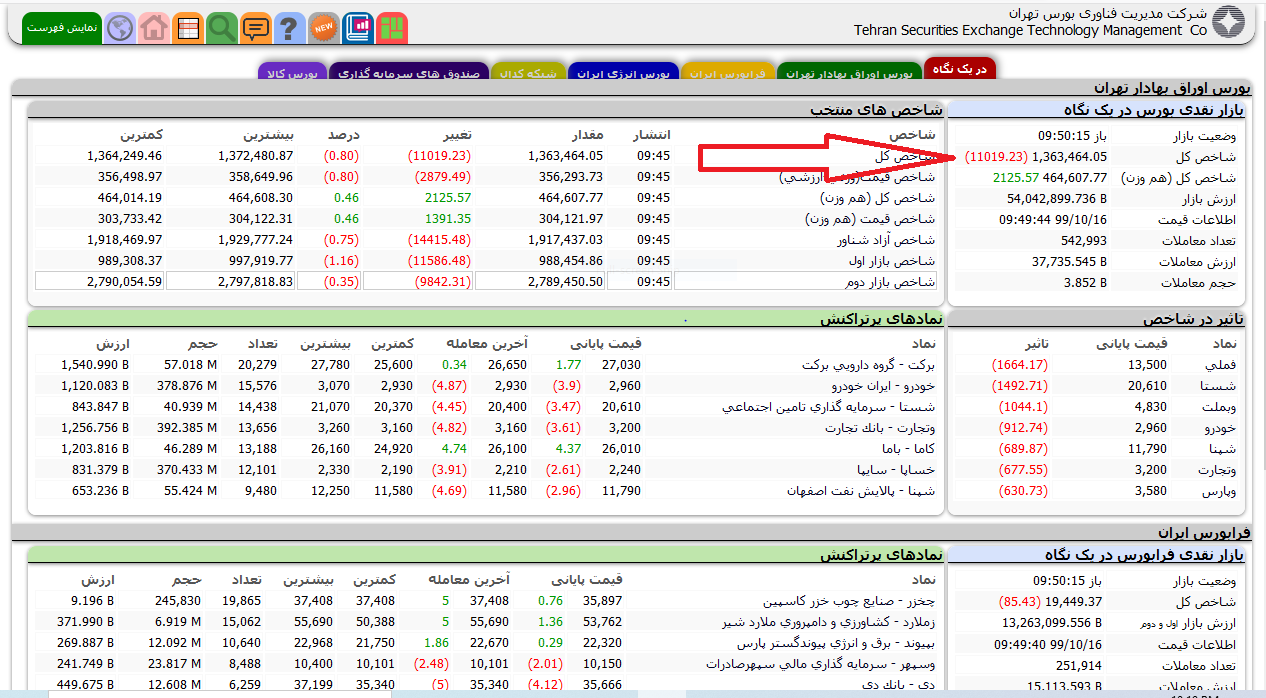Open the question mark help icon
This screenshot has width=1266, height=698.
pos(289,28)
